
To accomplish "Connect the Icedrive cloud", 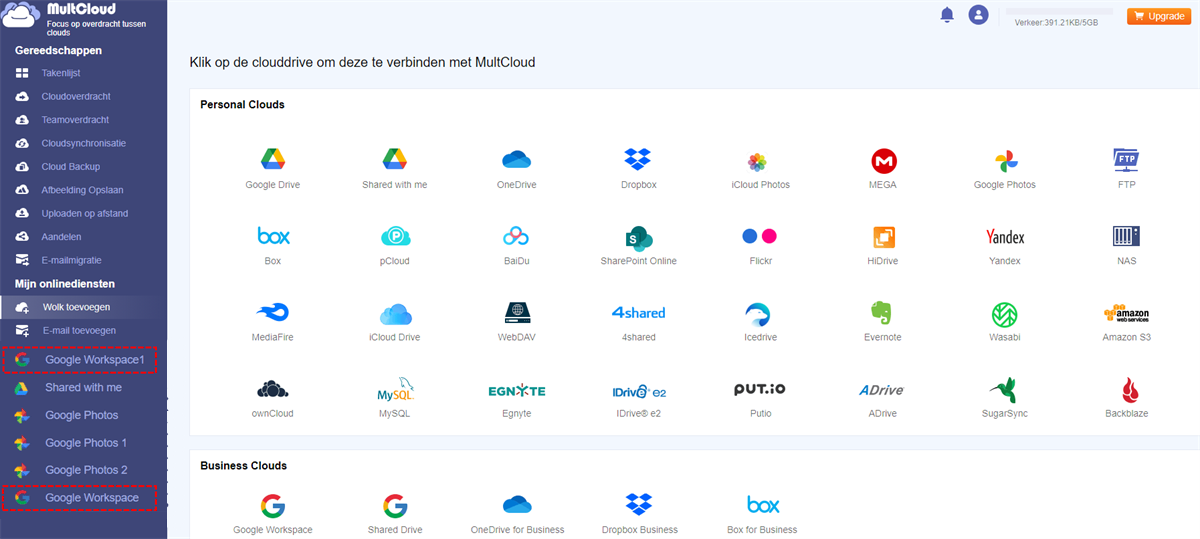I will click(758, 314).
